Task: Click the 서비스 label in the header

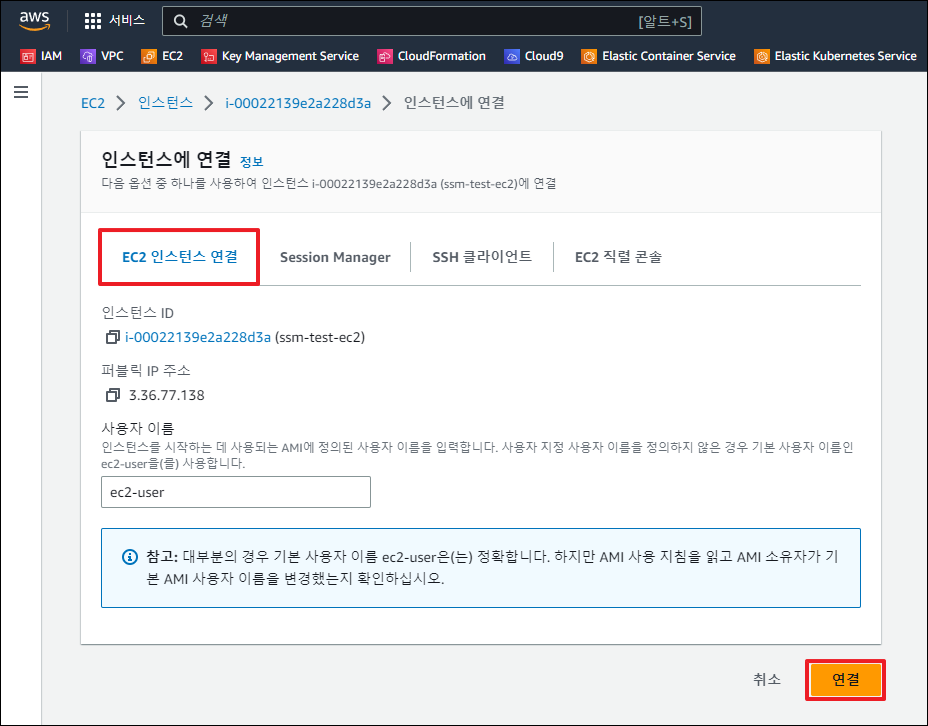Action: 127,21
